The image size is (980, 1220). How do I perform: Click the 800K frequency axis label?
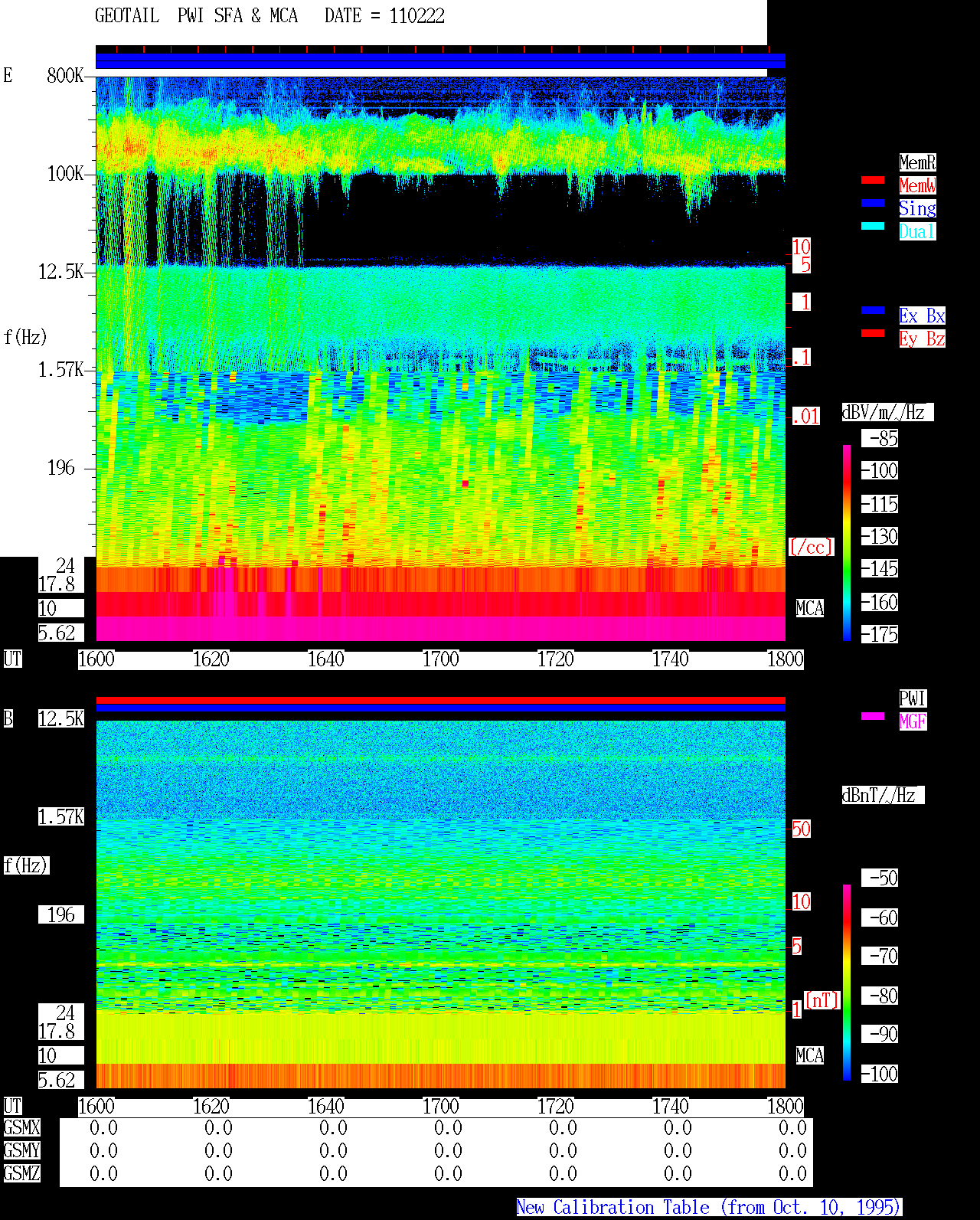click(x=65, y=75)
